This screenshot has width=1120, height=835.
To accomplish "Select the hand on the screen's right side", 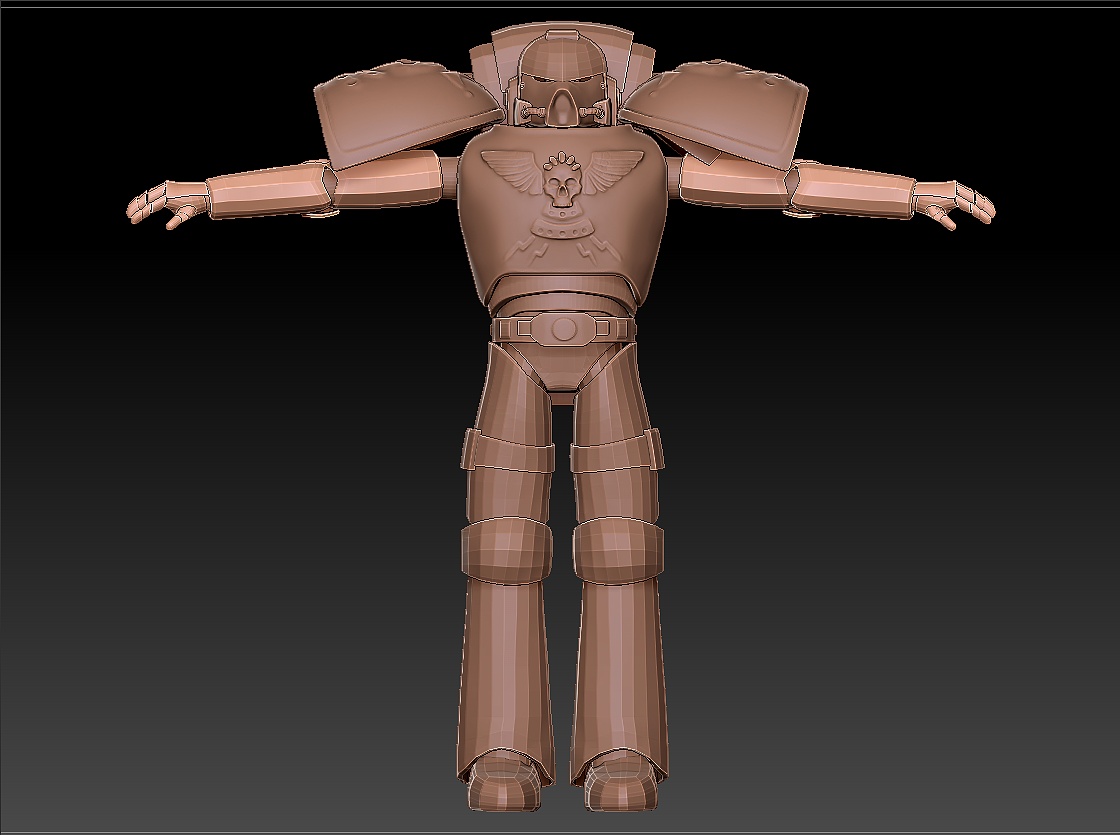I will coord(954,204).
